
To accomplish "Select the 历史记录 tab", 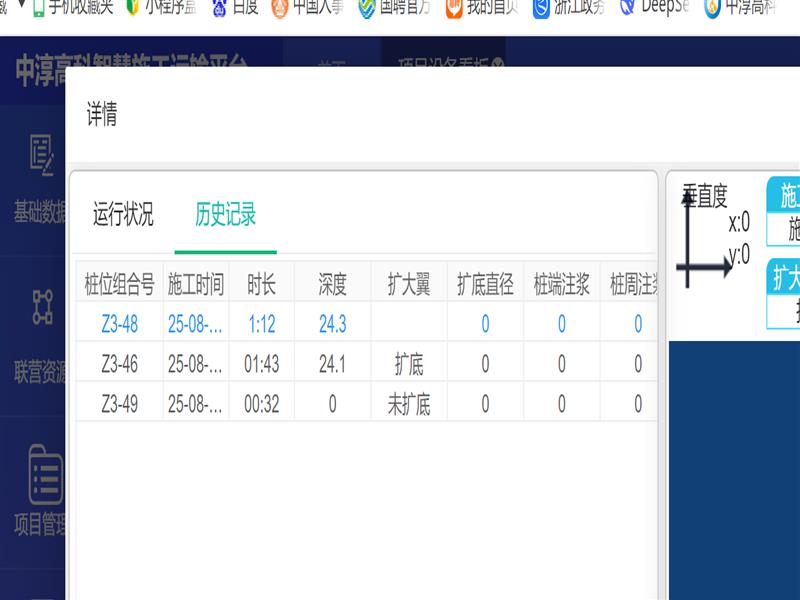I will (225, 214).
